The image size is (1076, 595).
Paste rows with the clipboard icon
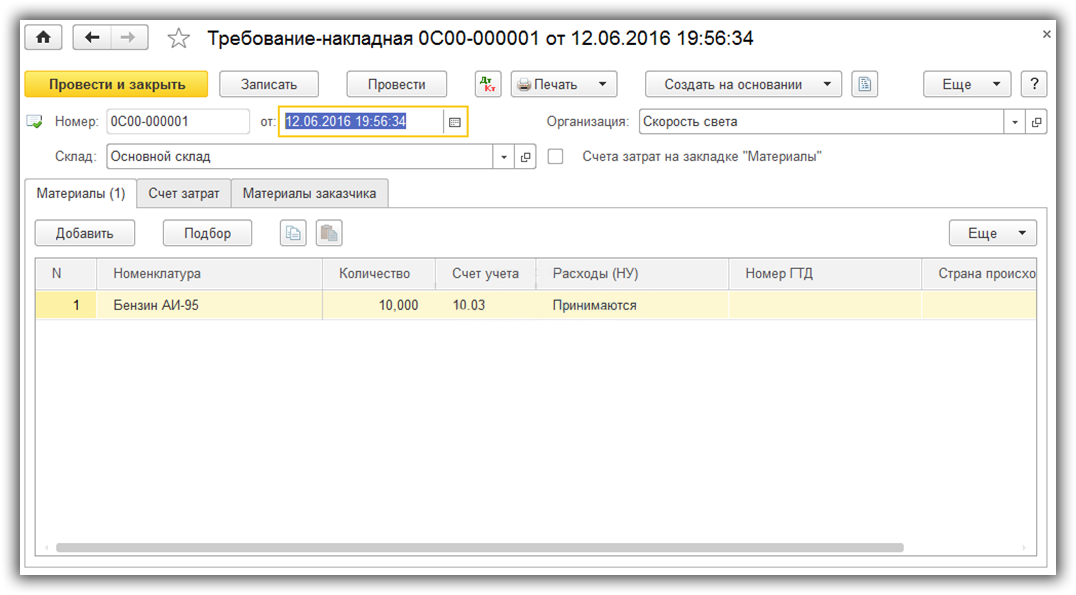329,233
